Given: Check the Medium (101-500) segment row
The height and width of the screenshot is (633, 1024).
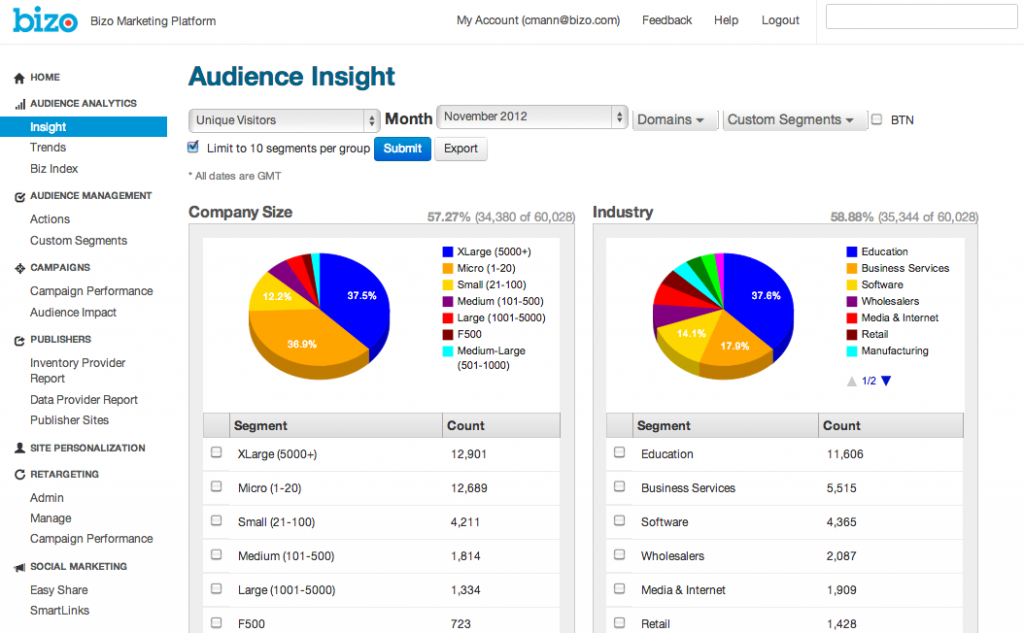Looking at the screenshot, I should (216, 555).
